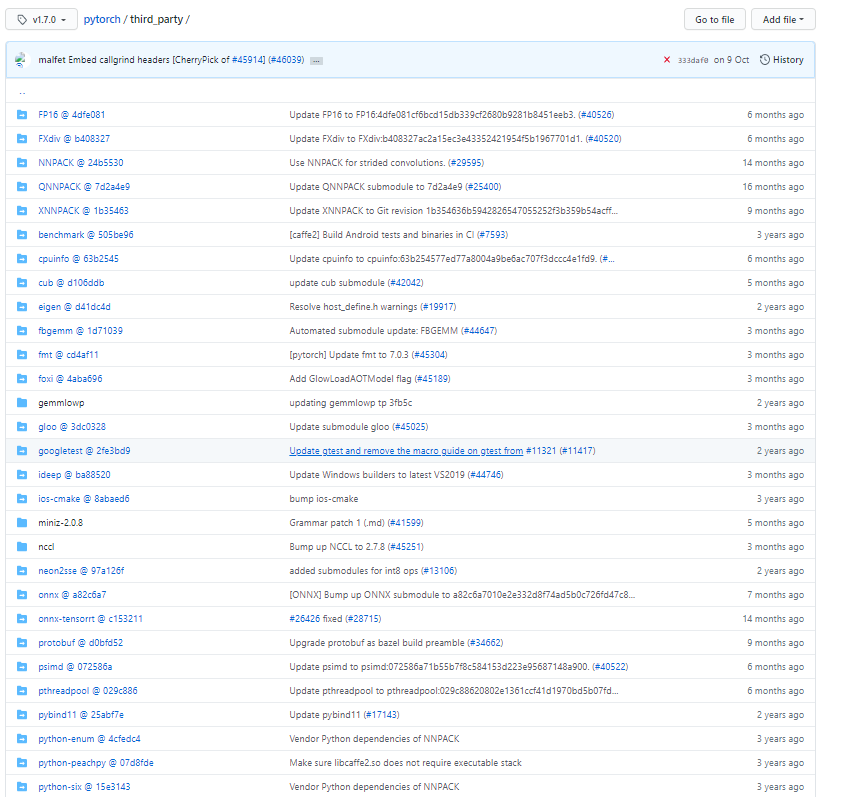853x797 pixels.
Task: Expand commit message ellipsis button
Action: [316, 60]
